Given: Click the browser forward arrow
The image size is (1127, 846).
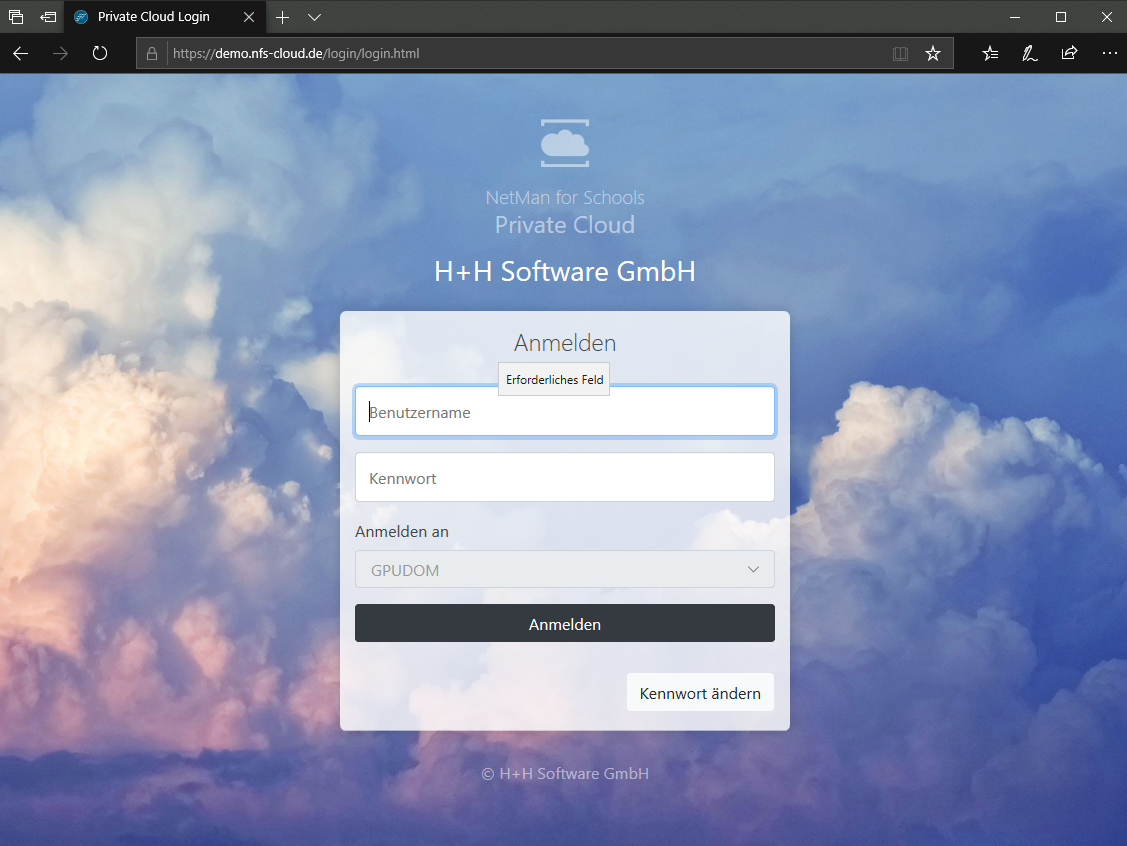Looking at the screenshot, I should point(60,53).
